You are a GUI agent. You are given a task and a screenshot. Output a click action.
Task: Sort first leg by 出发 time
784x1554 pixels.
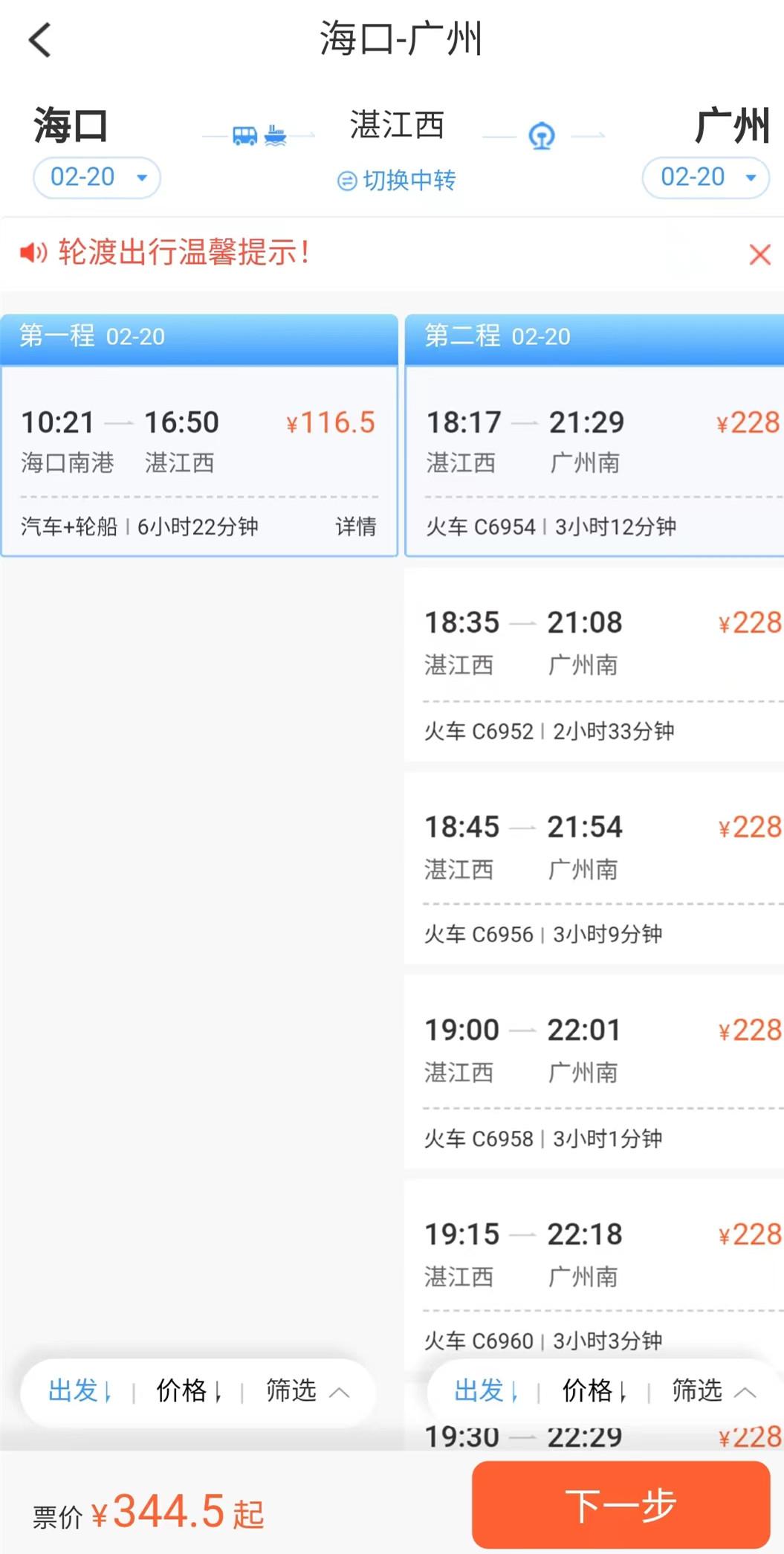point(80,1390)
